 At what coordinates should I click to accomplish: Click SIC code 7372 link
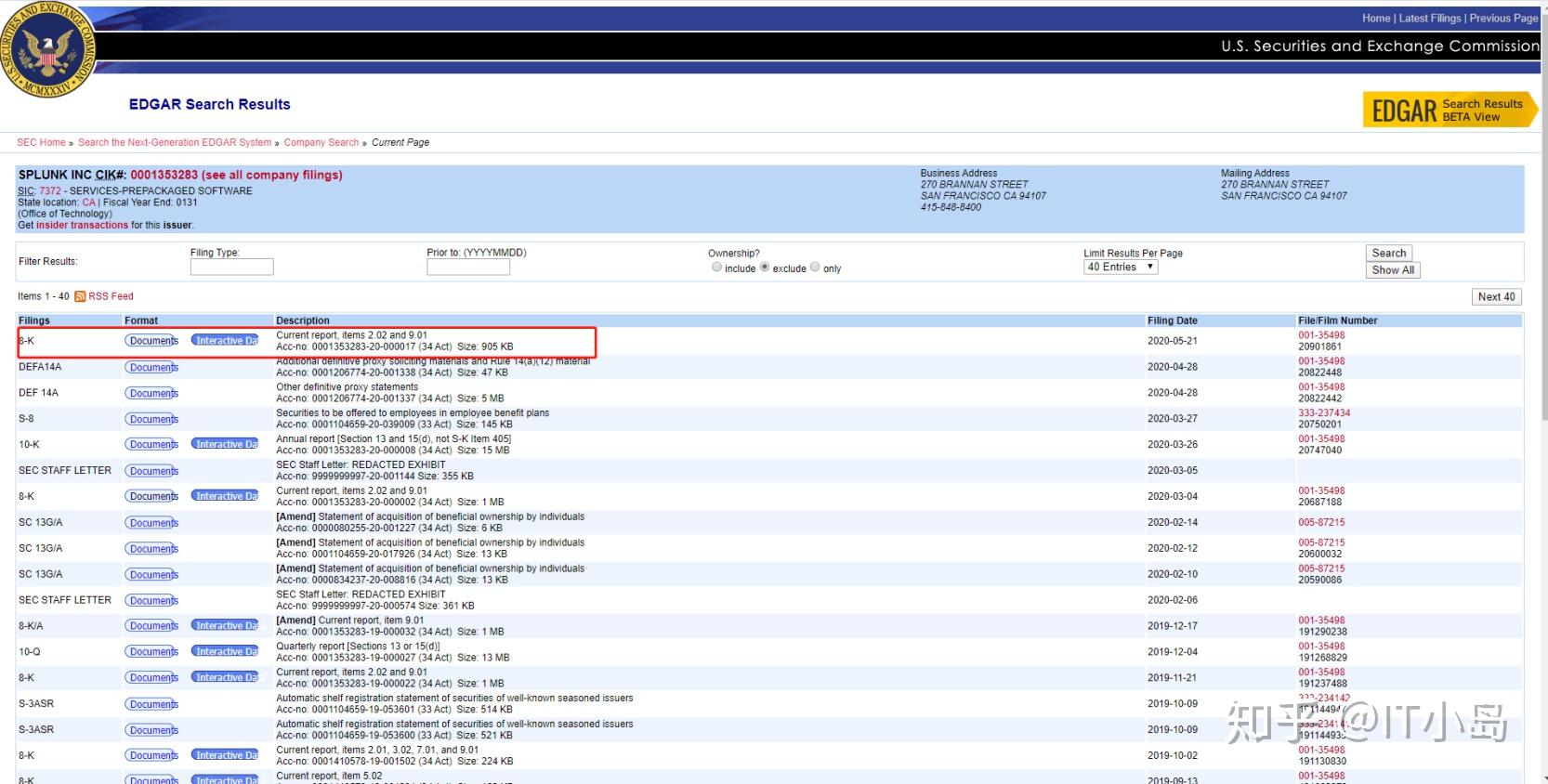[50, 190]
